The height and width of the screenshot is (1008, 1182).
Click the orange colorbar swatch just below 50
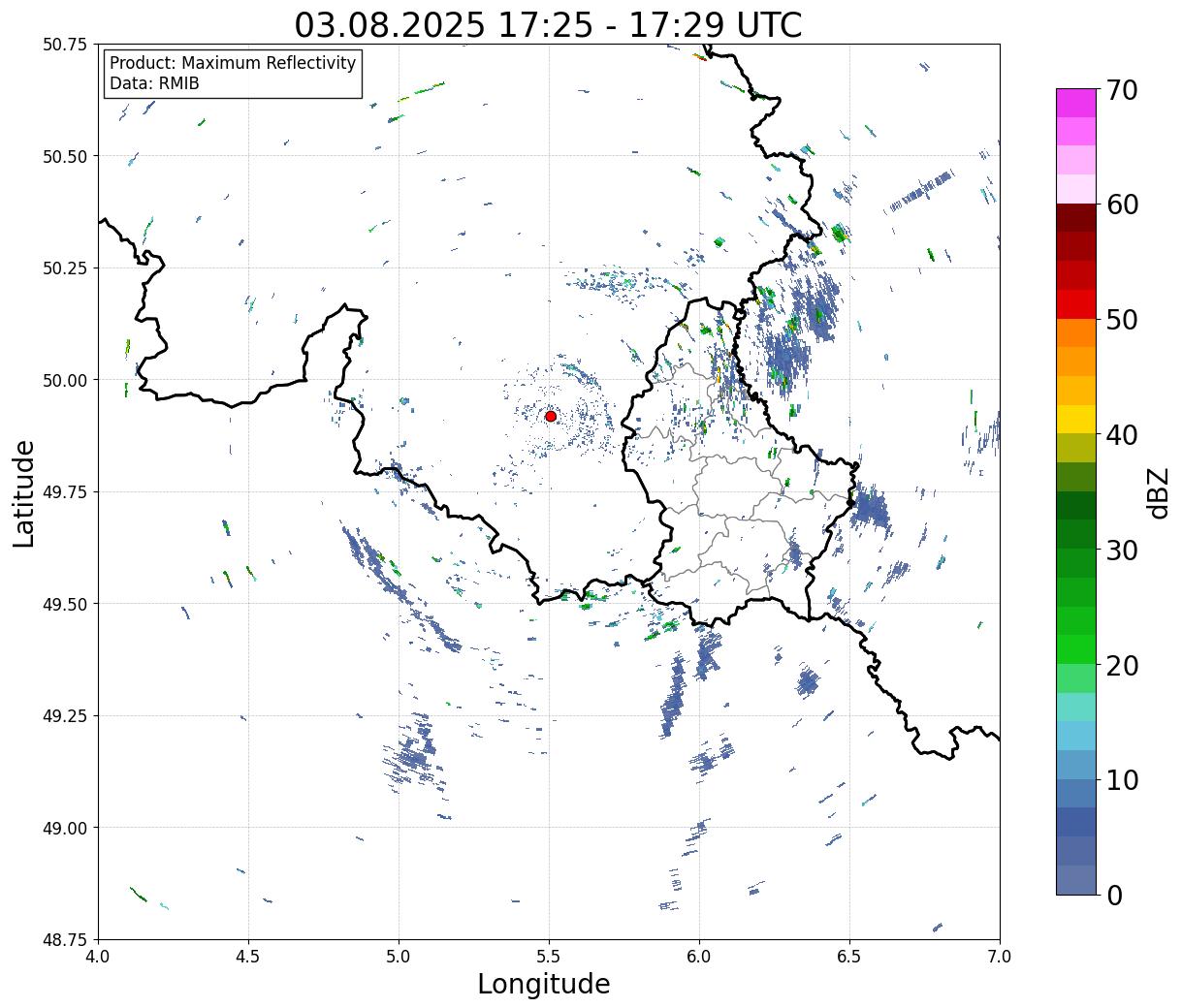[x=1076, y=332]
